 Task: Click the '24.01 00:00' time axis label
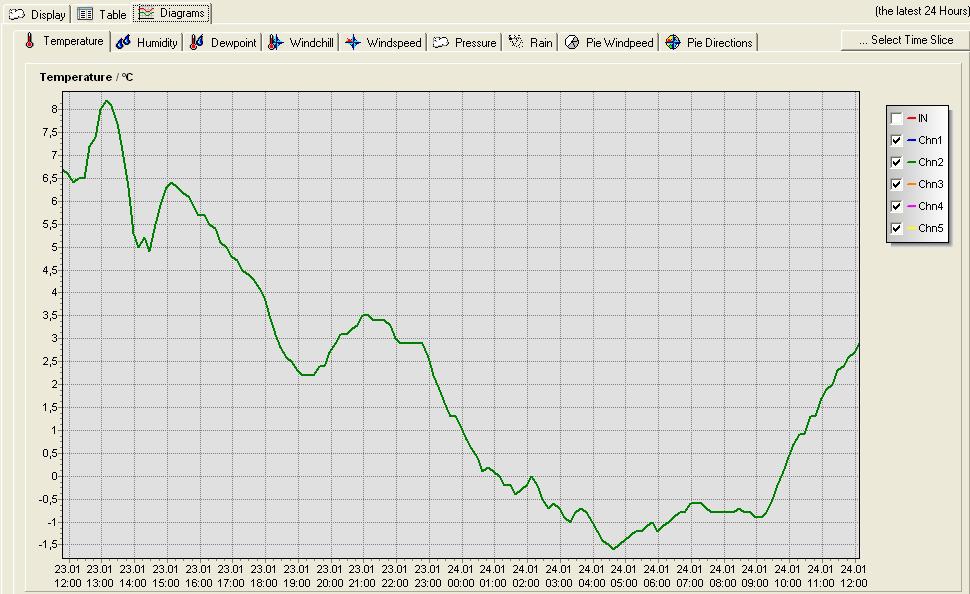pos(460,576)
